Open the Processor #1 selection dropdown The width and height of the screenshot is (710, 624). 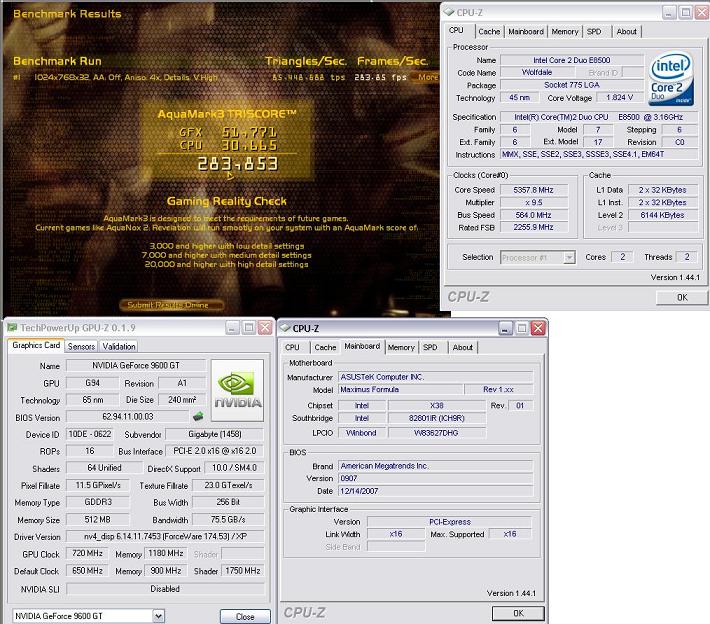click(x=569, y=258)
